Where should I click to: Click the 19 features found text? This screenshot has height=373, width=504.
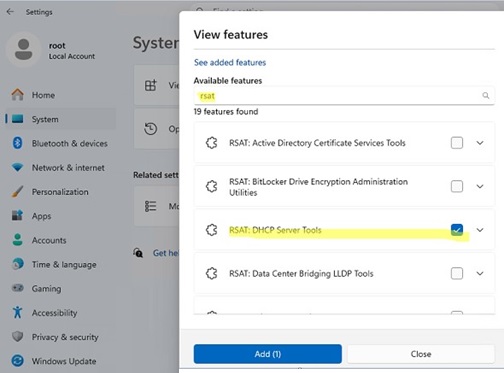(x=226, y=111)
